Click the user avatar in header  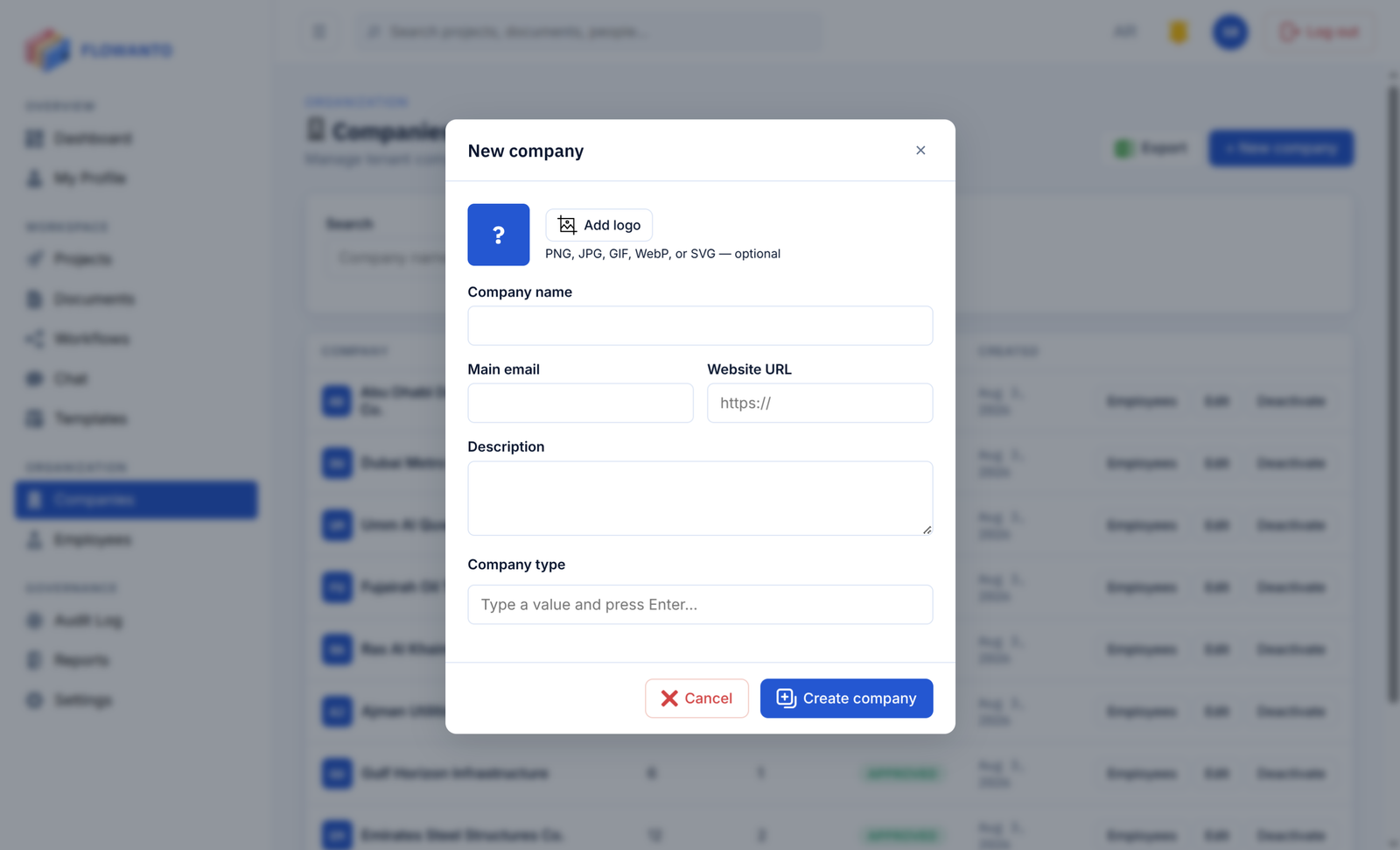tap(1230, 32)
